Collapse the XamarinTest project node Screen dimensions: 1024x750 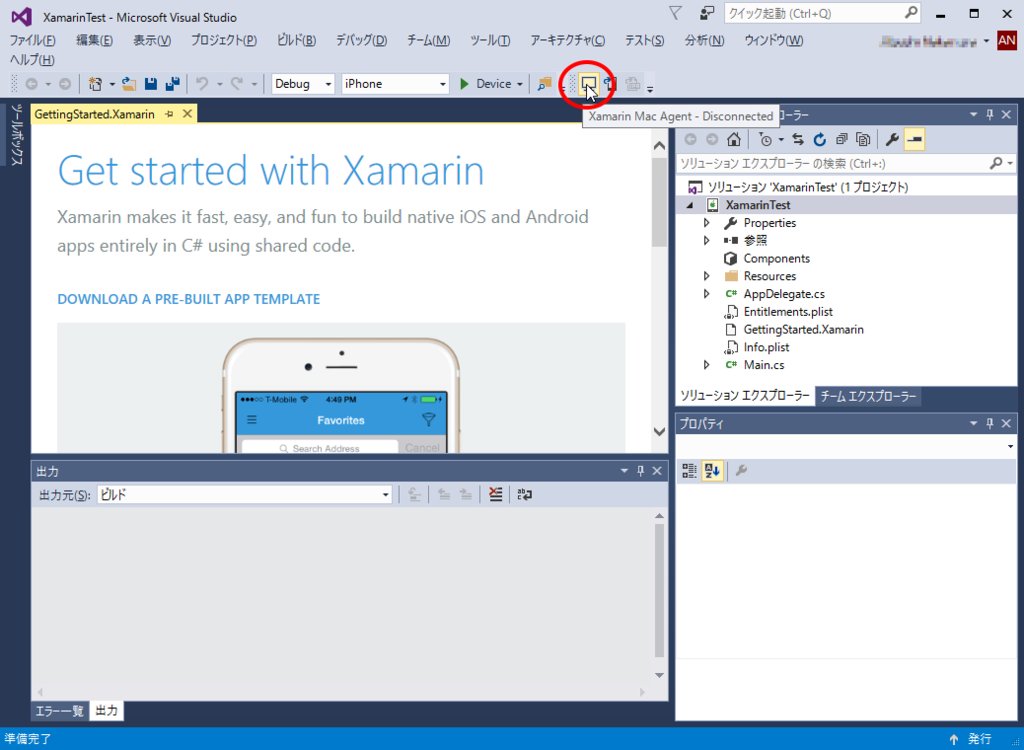click(690, 205)
